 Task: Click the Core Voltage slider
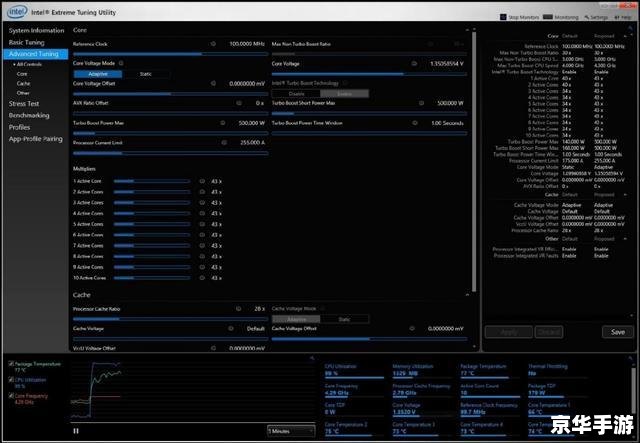[x=369, y=74]
